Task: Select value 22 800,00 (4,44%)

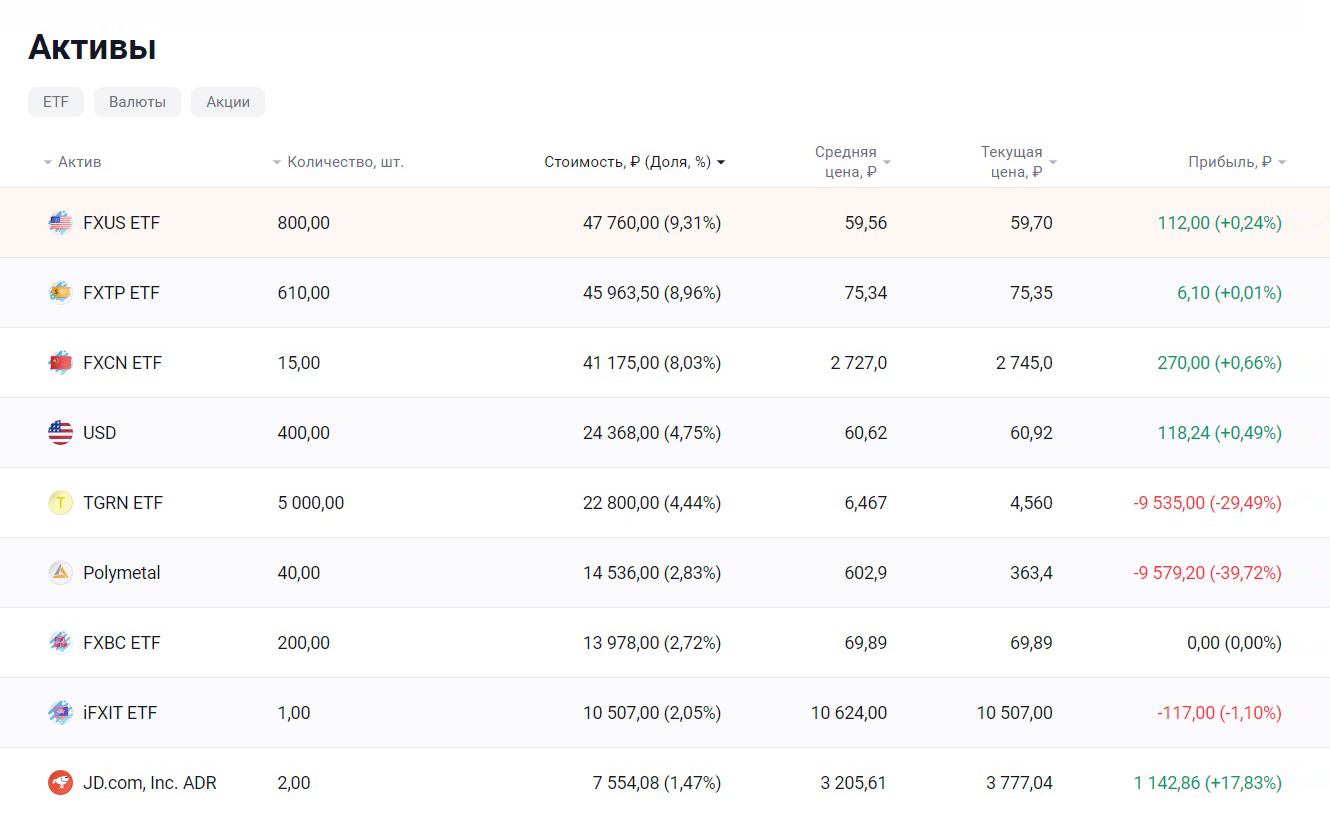Action: pyautogui.click(x=652, y=503)
